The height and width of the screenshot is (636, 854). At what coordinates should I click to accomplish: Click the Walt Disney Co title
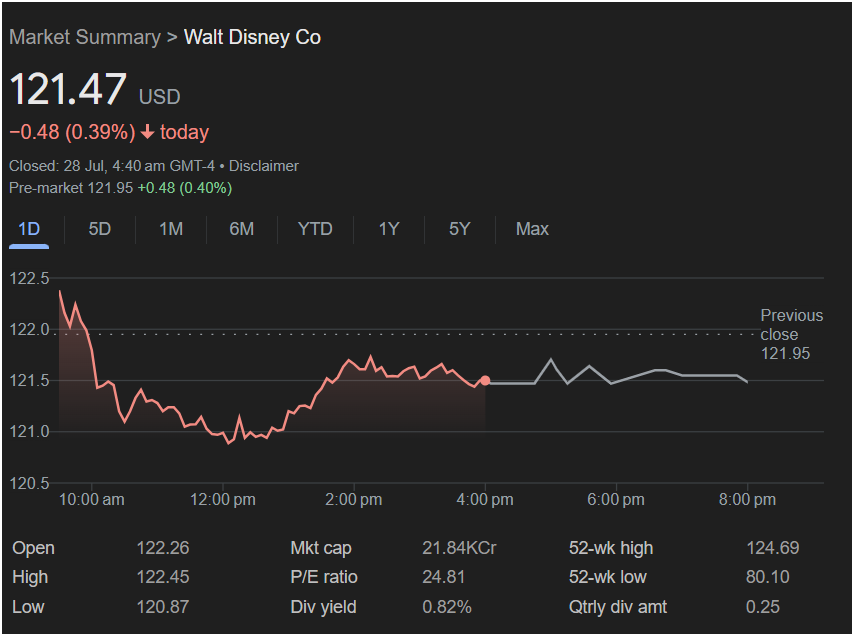click(x=252, y=37)
